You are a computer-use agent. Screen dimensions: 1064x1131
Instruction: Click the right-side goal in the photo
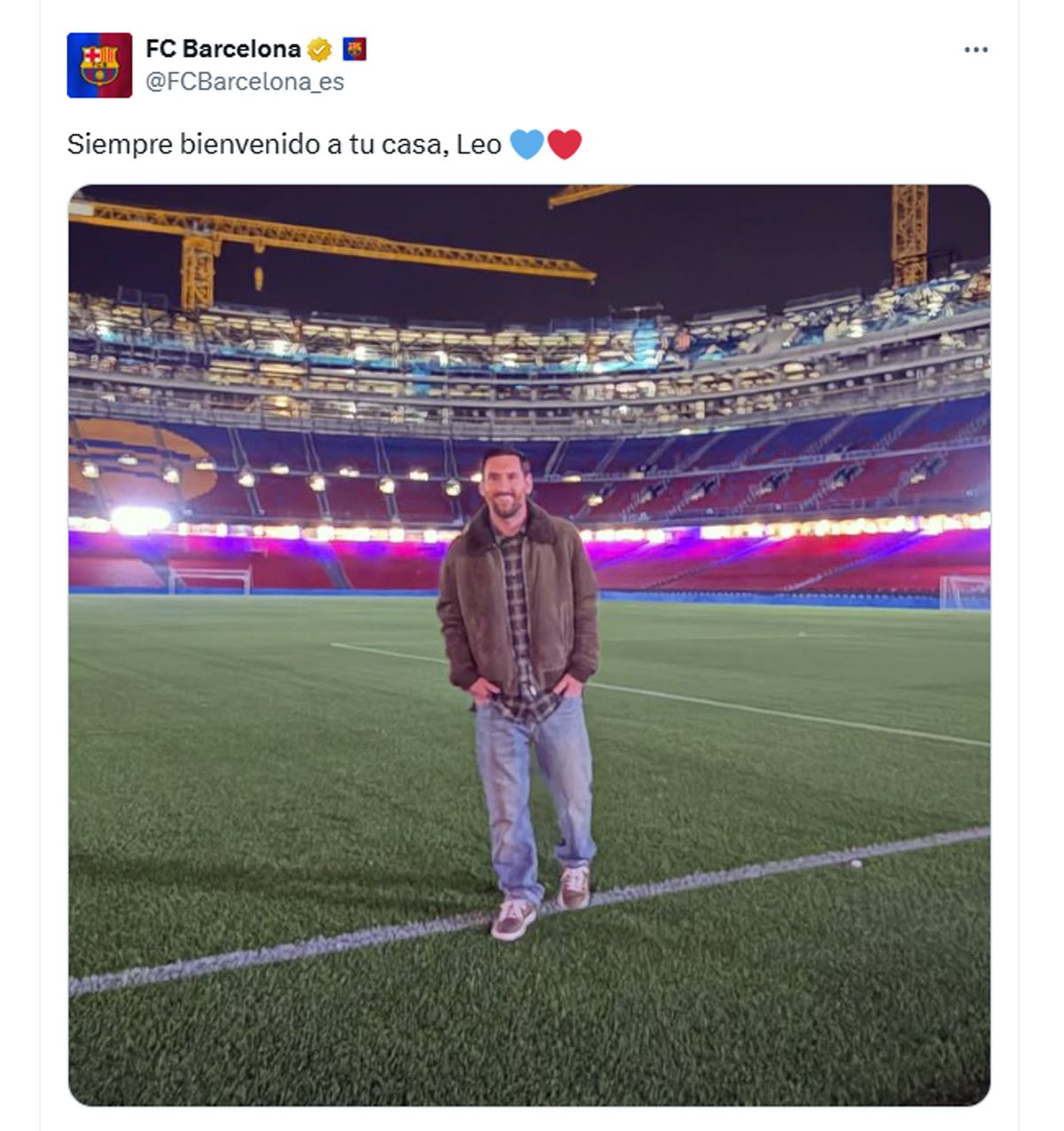965,591
